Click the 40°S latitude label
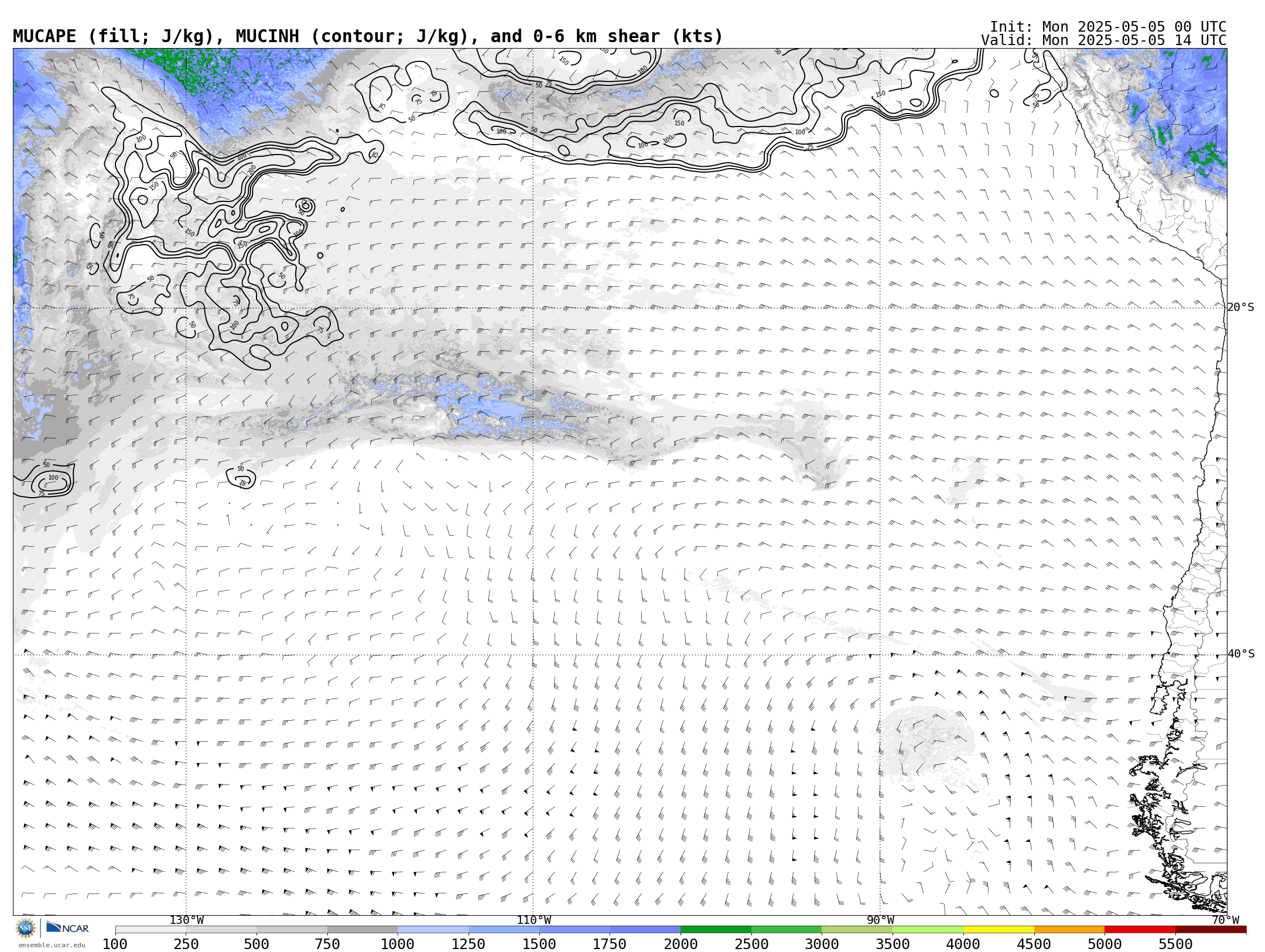The image size is (1265, 952). click(x=1241, y=654)
